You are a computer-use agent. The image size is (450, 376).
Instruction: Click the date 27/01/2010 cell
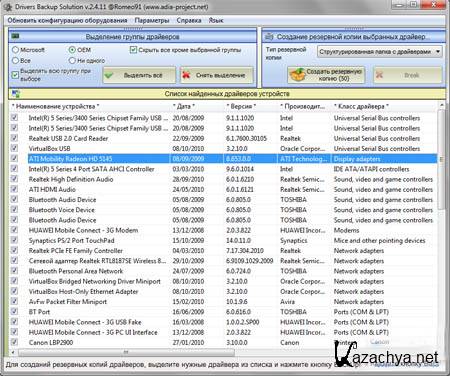(x=188, y=342)
